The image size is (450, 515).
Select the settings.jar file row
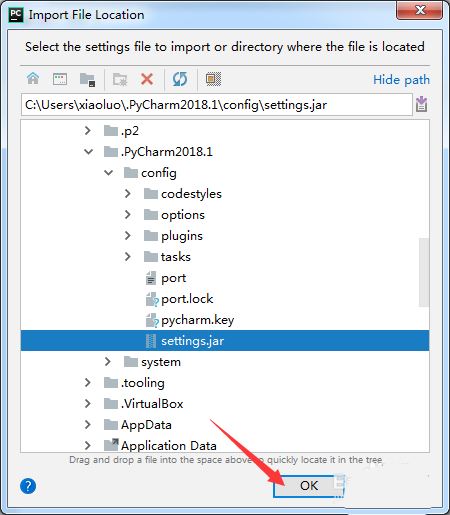225,341
